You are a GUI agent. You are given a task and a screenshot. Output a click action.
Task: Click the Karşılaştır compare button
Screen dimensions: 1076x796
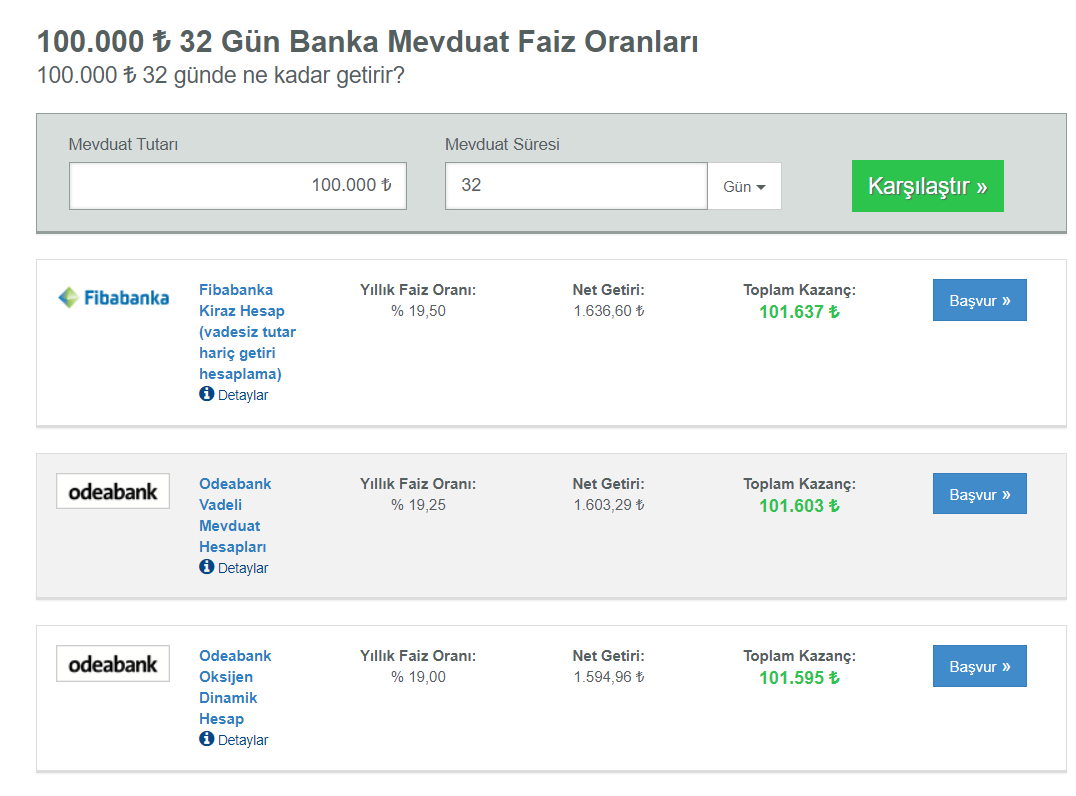click(x=928, y=186)
